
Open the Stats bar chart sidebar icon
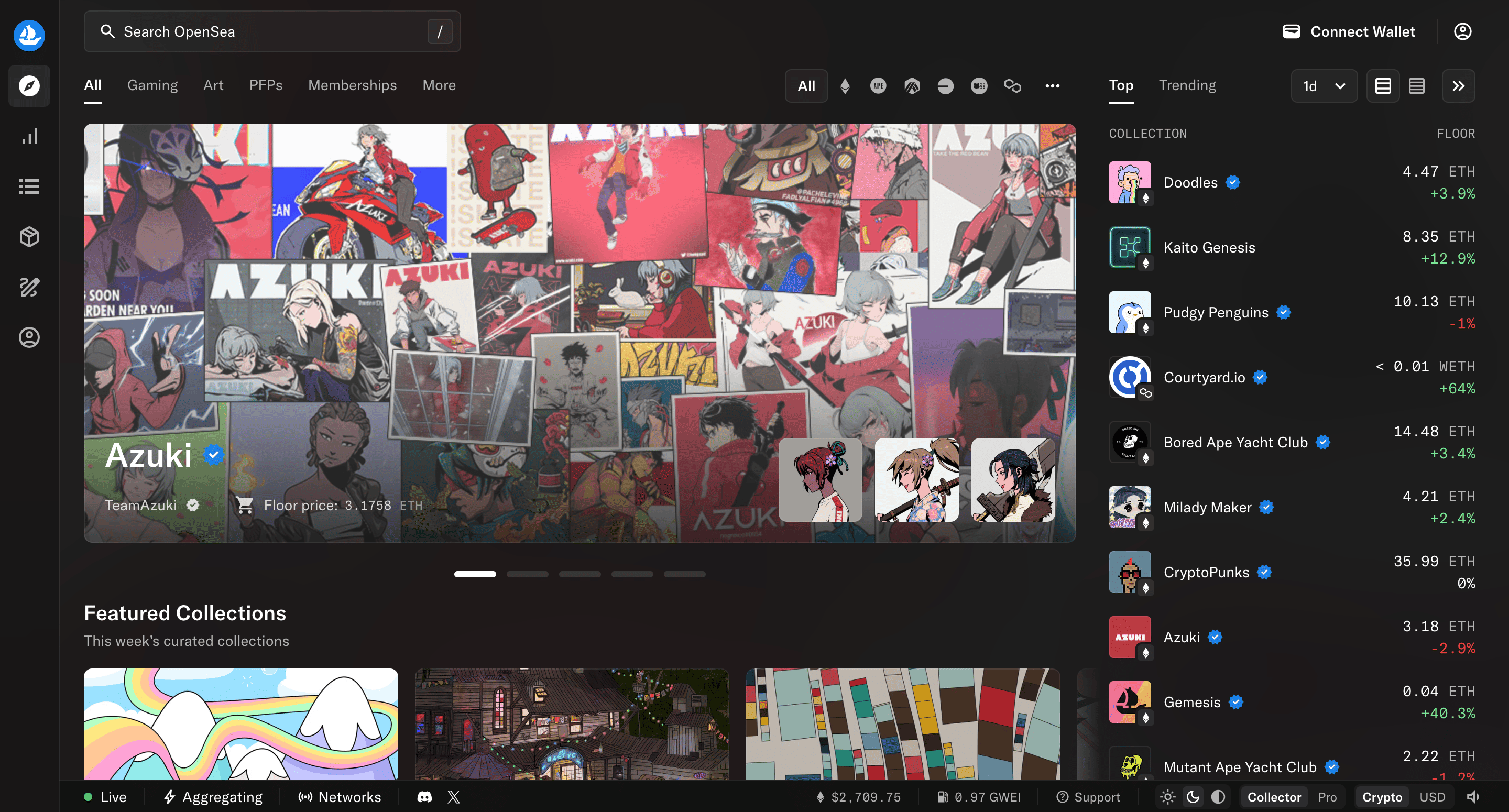29,137
